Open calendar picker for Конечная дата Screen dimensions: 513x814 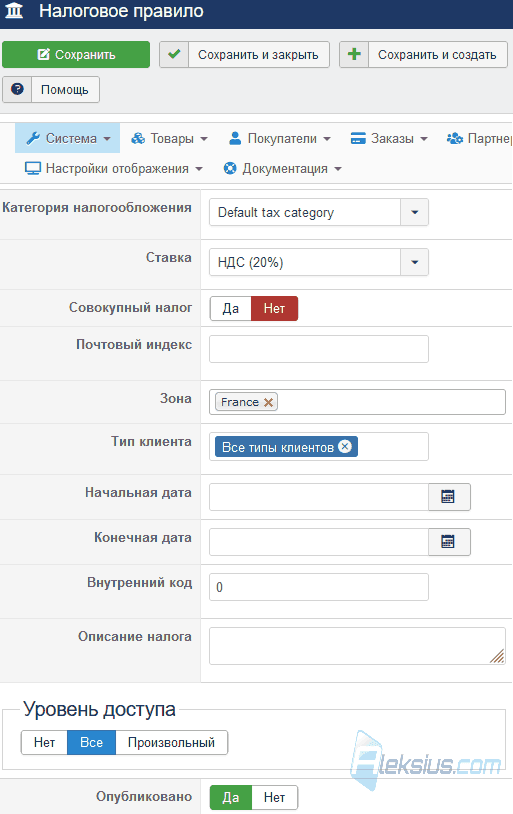449,542
